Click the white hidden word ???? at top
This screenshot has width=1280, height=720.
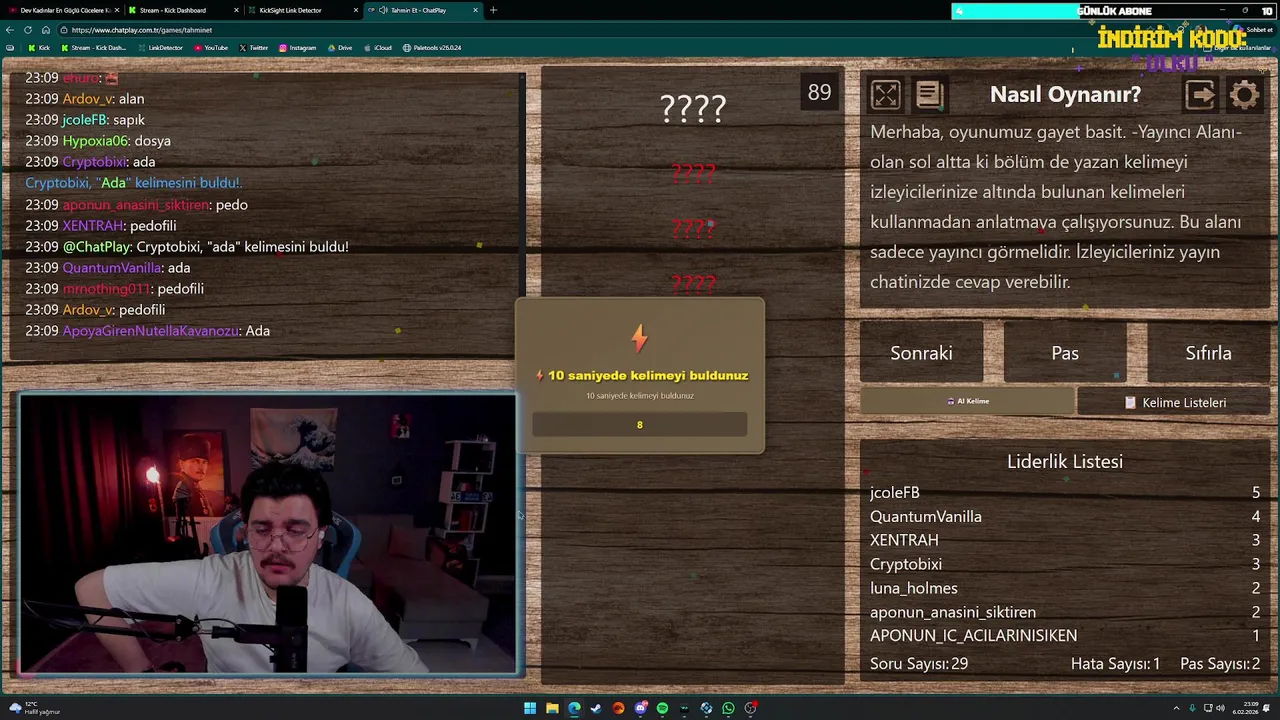pyautogui.click(x=693, y=108)
